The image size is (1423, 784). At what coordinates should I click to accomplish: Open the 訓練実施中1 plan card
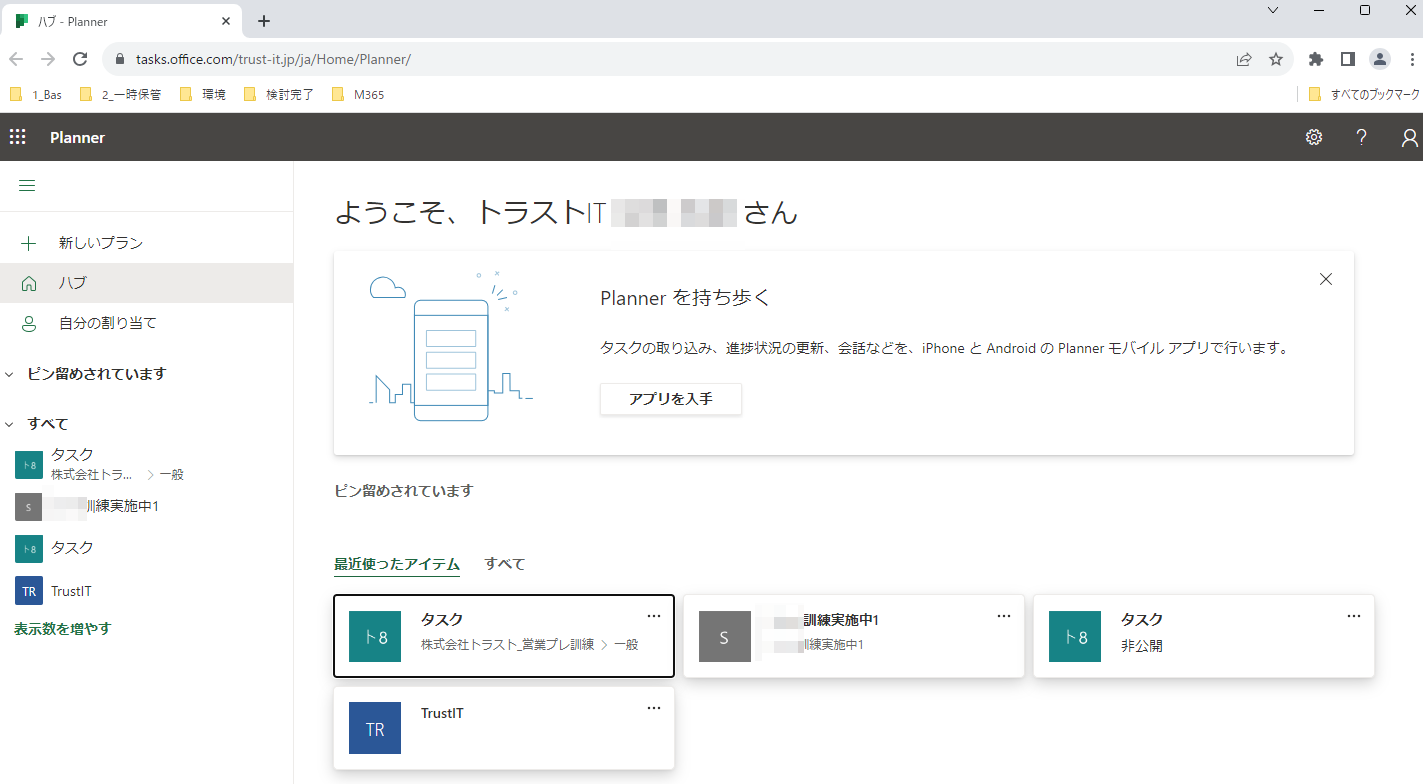tap(854, 636)
